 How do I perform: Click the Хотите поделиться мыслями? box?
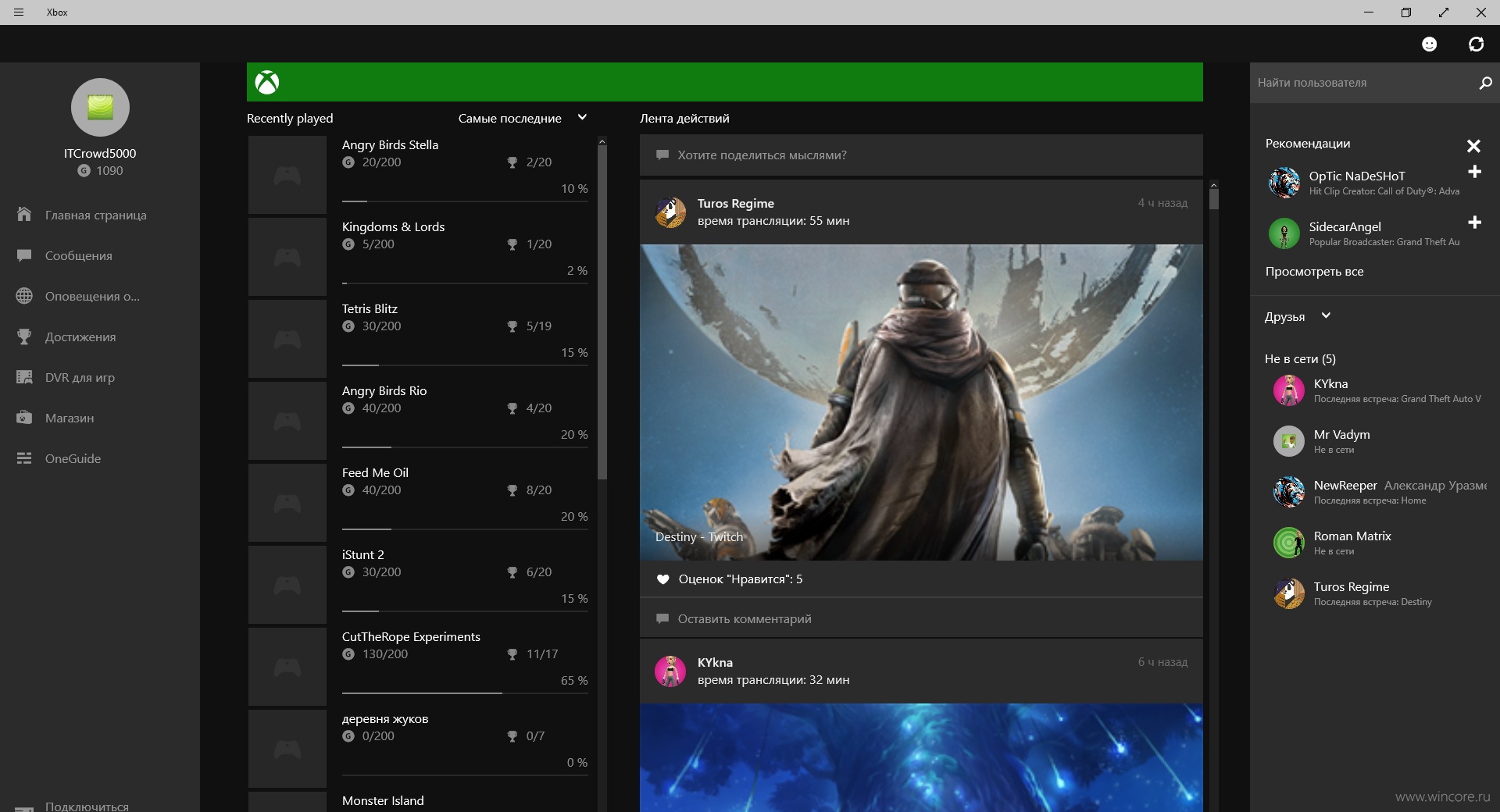point(921,155)
